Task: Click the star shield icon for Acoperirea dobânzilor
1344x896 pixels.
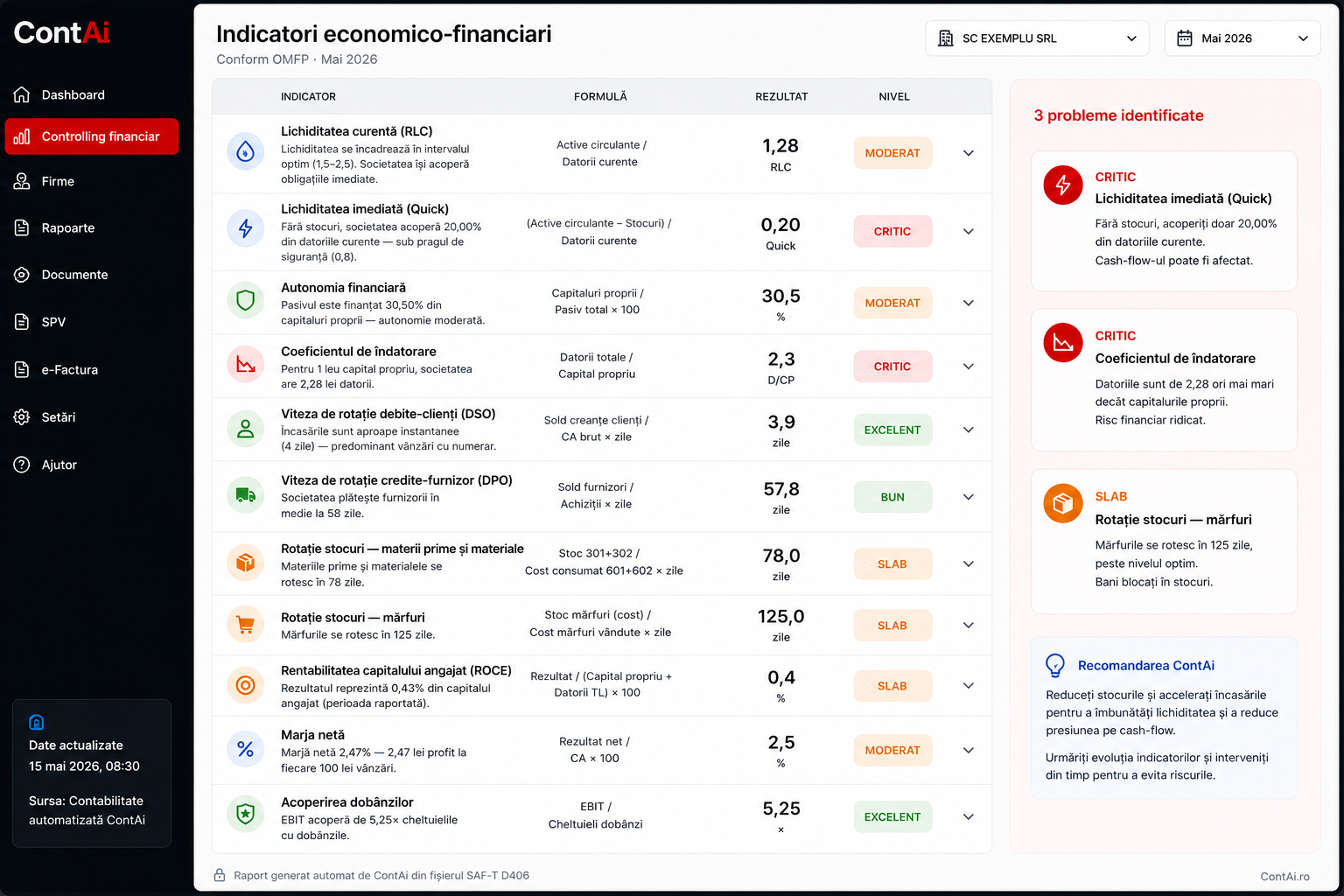Action: 246,815
